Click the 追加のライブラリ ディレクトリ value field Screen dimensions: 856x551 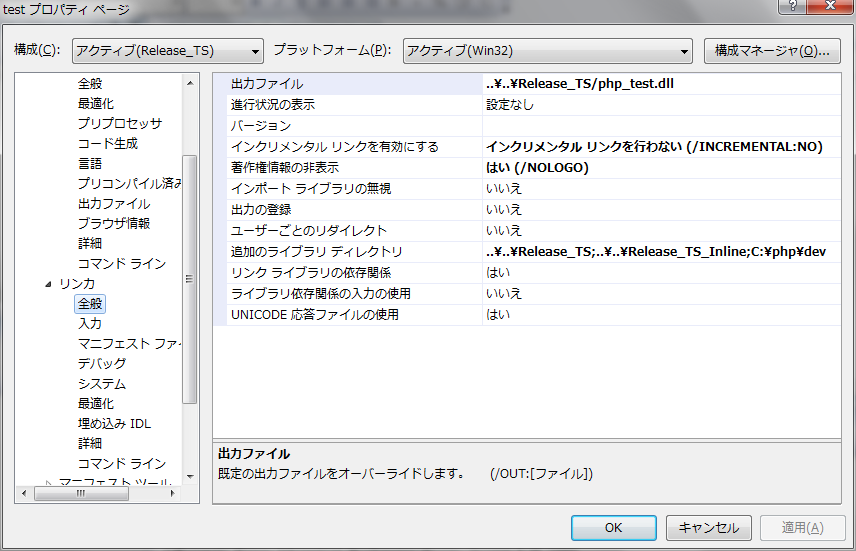[660, 252]
